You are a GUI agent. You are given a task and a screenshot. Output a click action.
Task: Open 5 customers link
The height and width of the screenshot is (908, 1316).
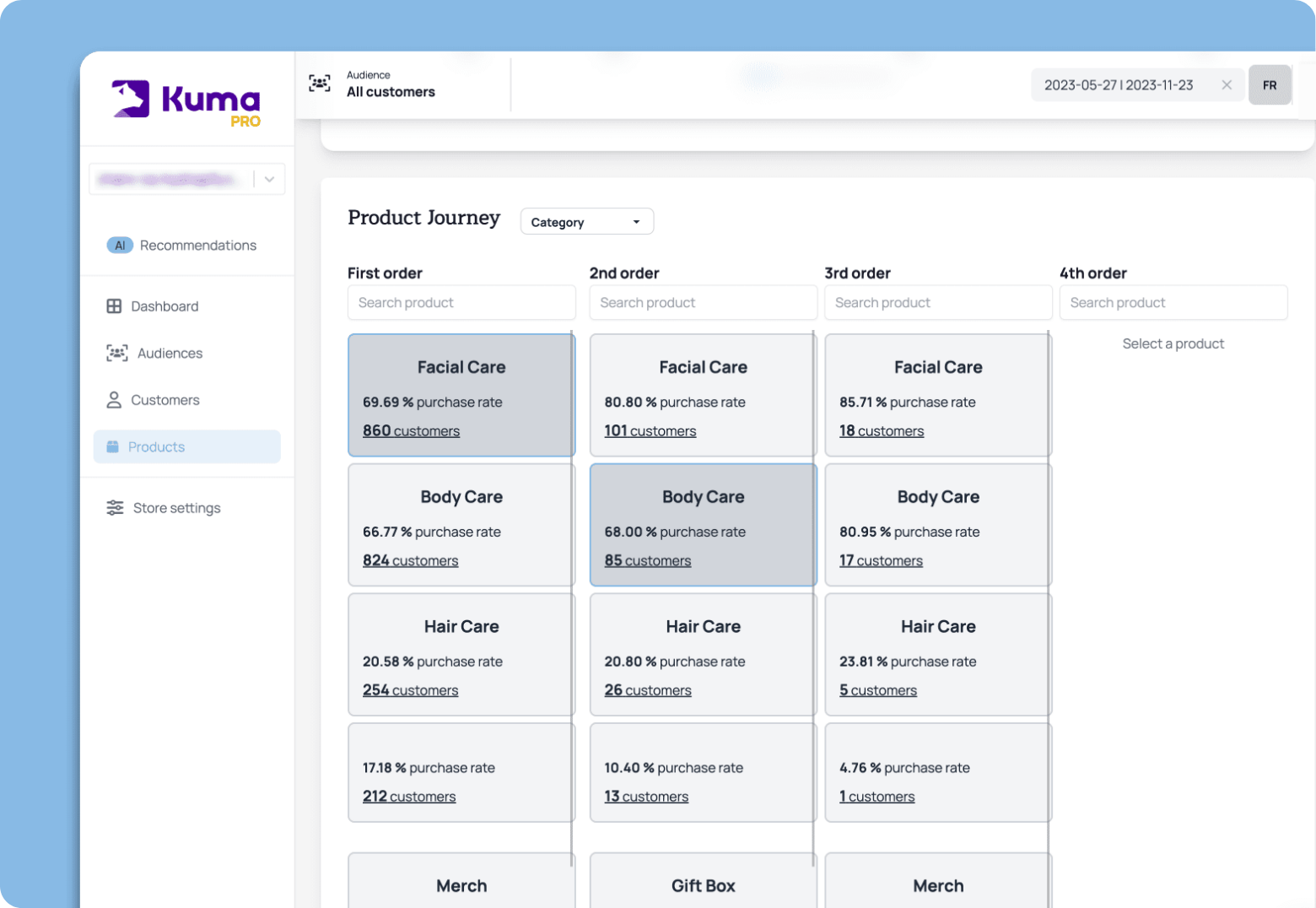(878, 690)
